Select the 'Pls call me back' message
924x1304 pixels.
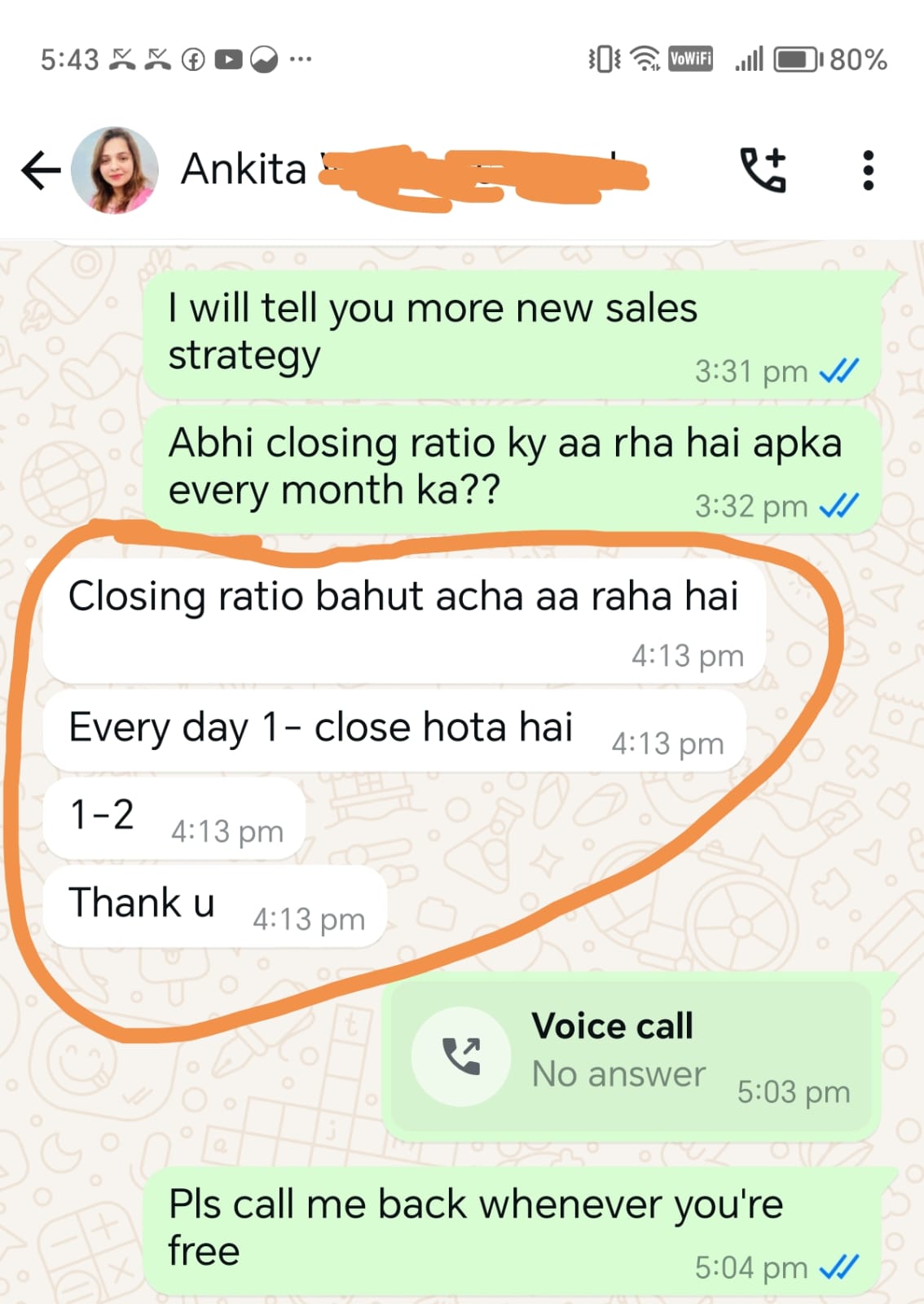point(513,1231)
